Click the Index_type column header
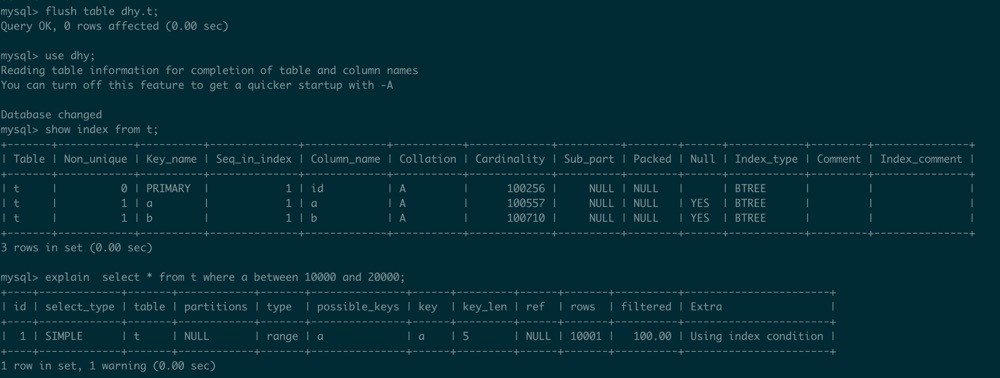Image resolution: width=1000 pixels, height=378 pixels. coord(766,159)
